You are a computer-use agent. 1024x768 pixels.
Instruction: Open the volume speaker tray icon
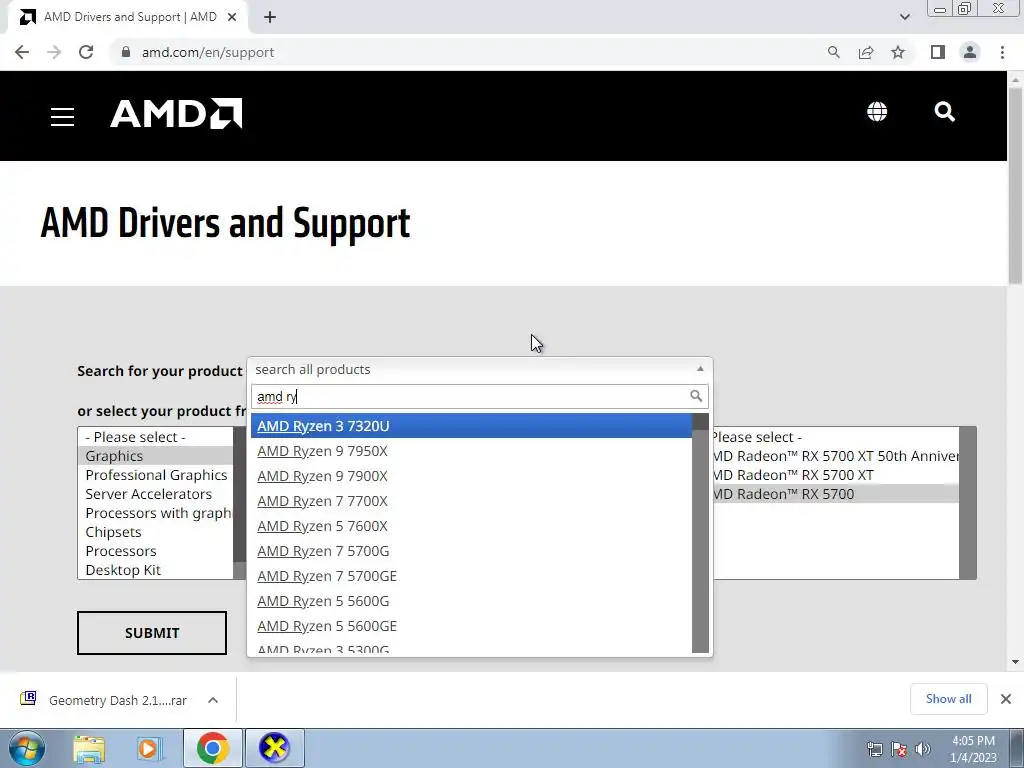click(923, 749)
